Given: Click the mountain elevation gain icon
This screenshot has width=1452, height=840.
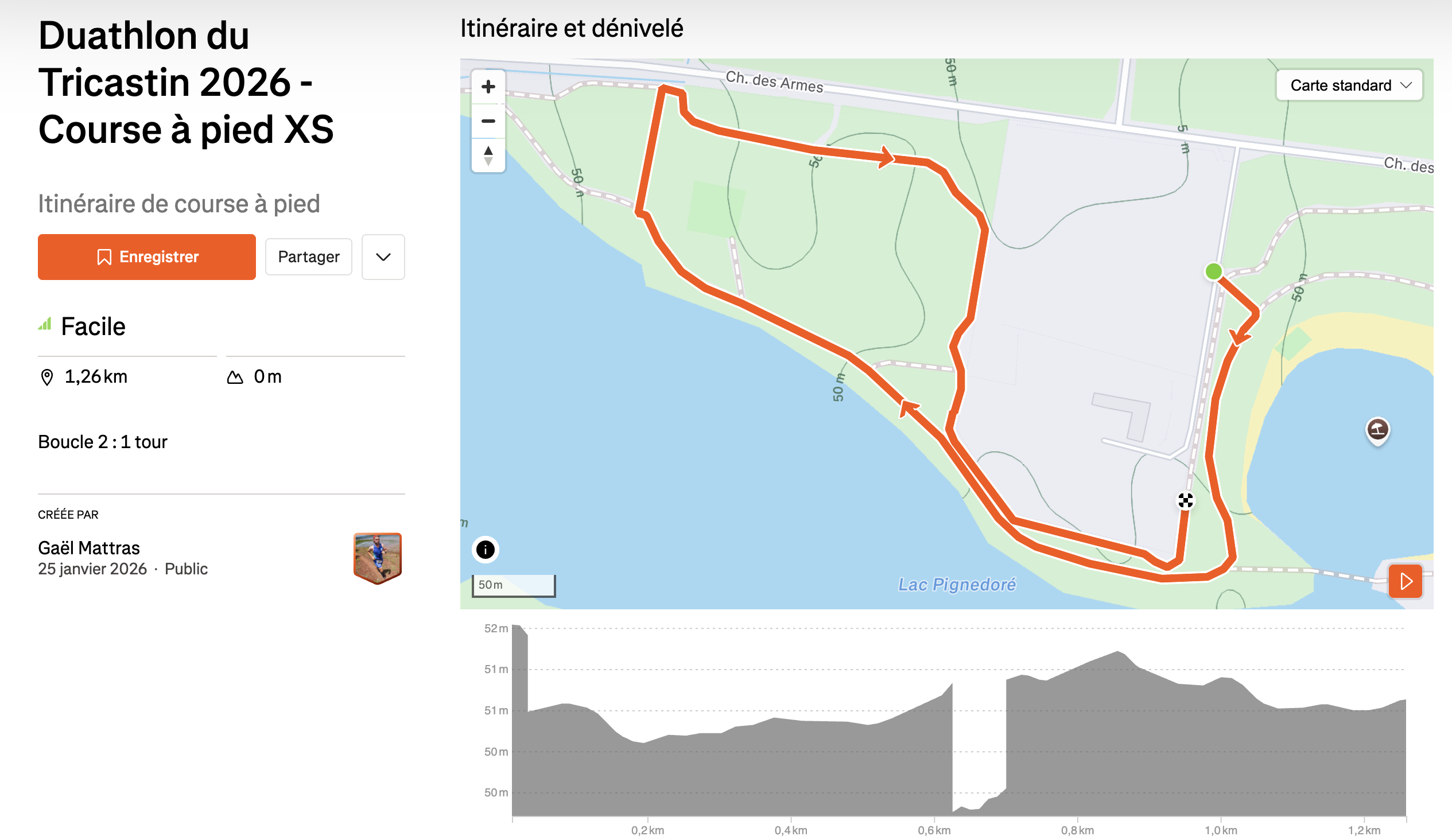Looking at the screenshot, I should [x=235, y=378].
